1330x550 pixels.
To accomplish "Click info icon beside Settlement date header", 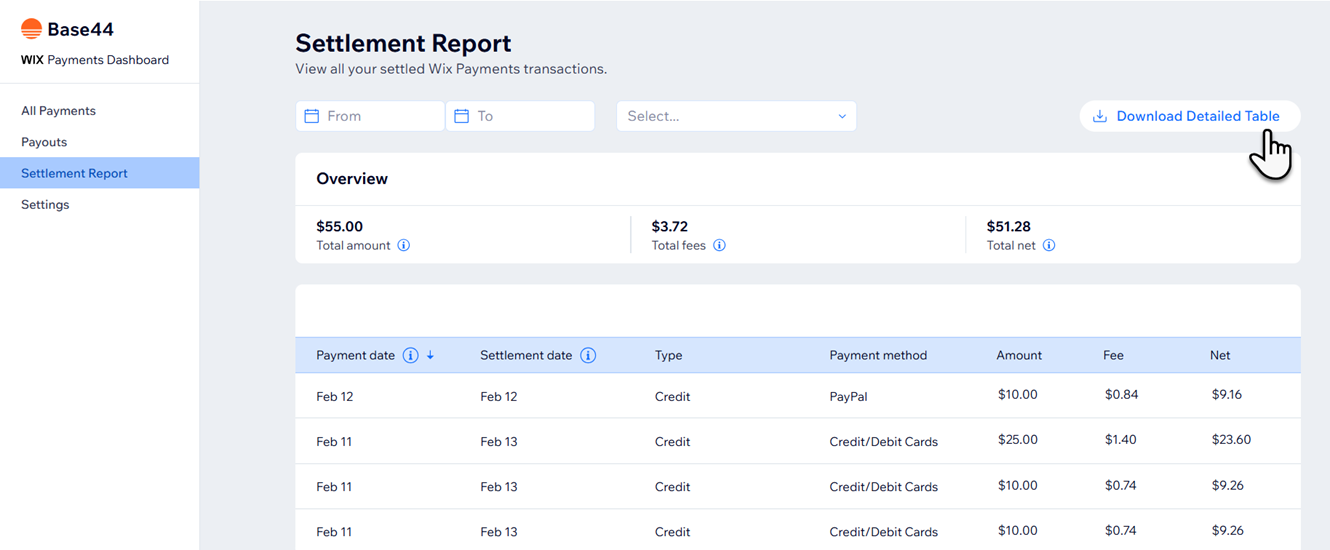I will [x=588, y=355].
